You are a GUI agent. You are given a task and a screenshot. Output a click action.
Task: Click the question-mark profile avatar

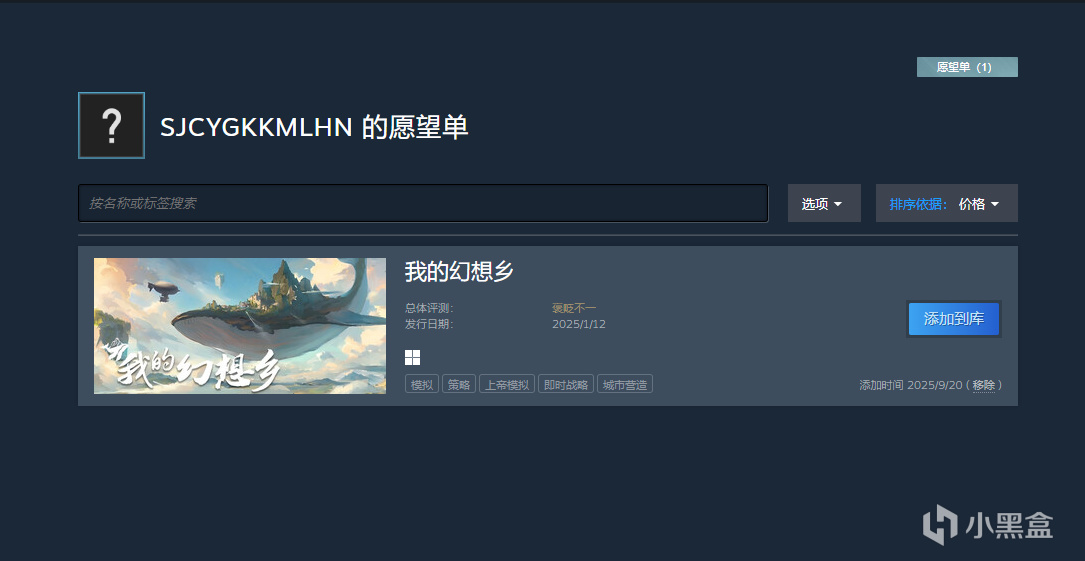111,125
